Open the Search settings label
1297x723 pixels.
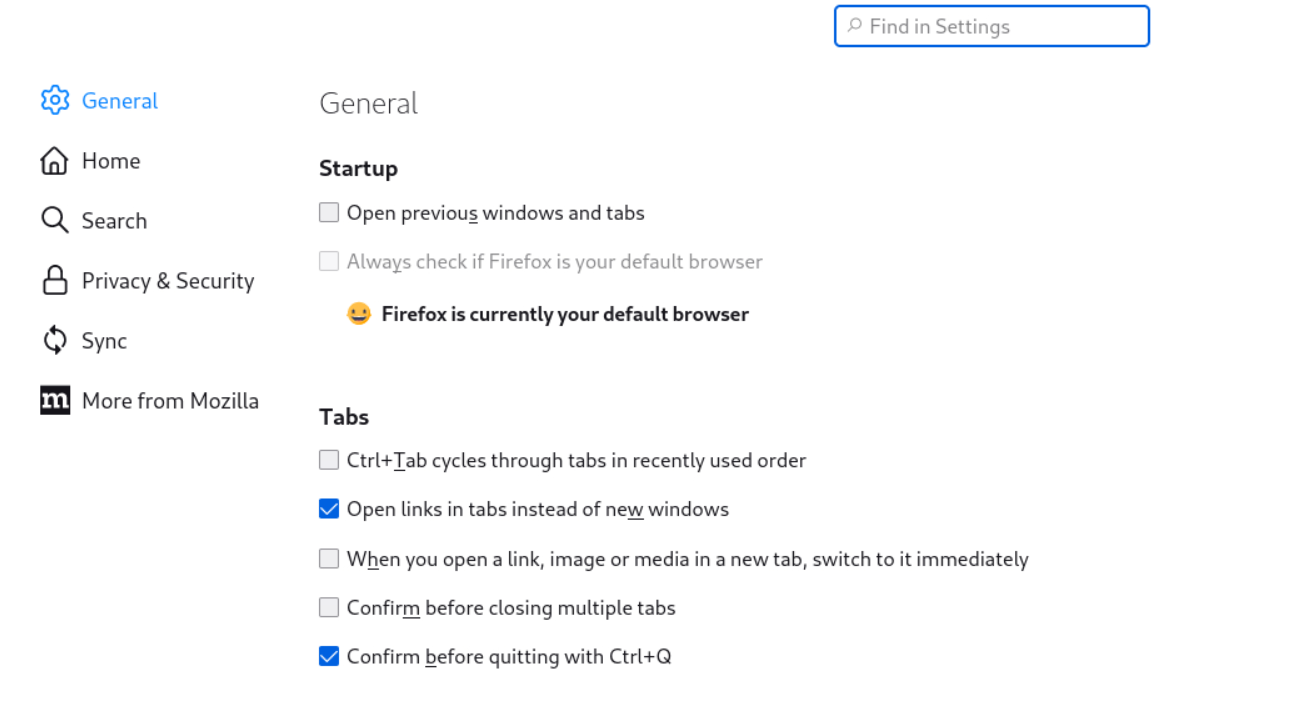pyautogui.click(x=114, y=221)
